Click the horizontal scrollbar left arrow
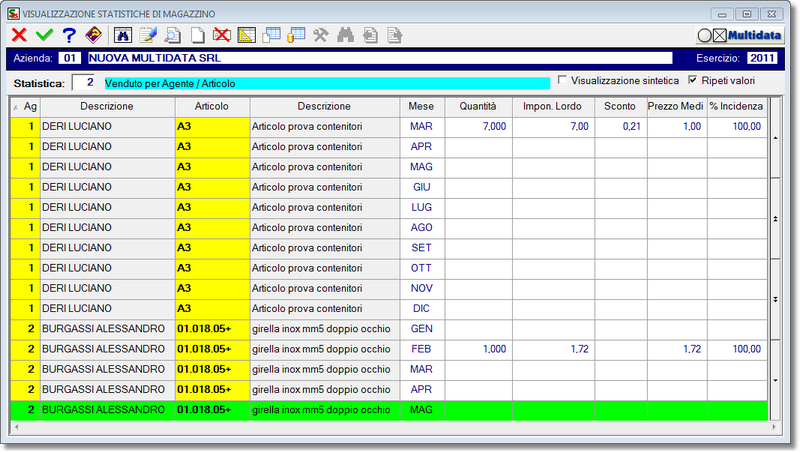The height and width of the screenshot is (453, 800). pos(16,427)
